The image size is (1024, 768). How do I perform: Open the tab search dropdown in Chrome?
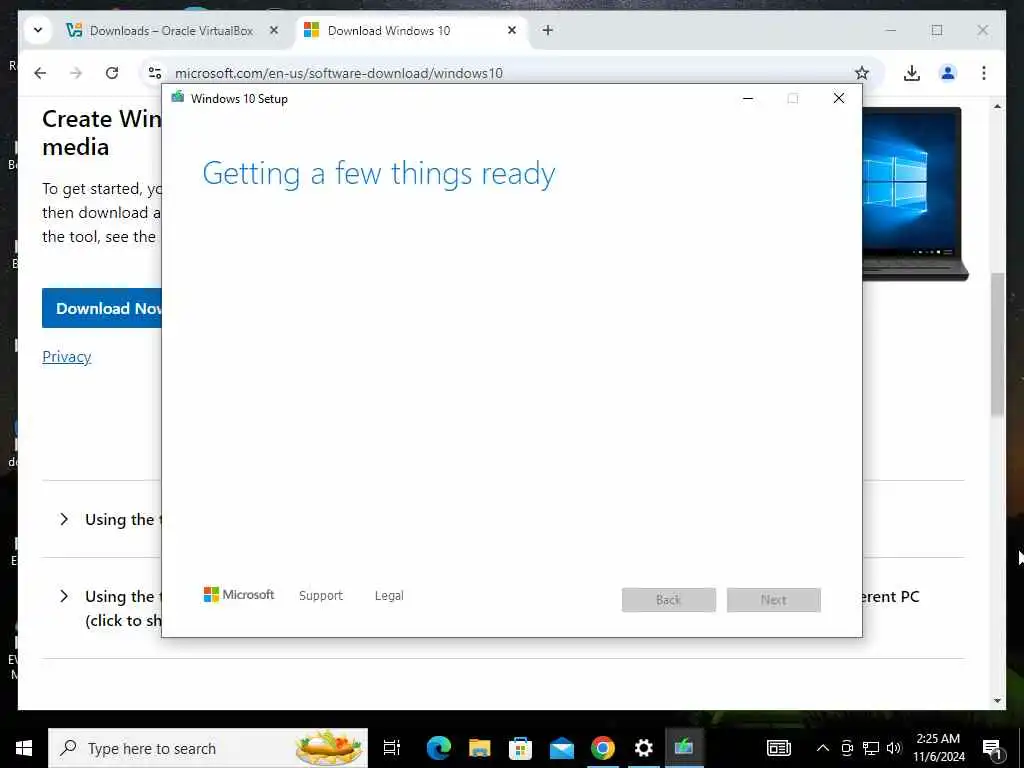(x=38, y=30)
